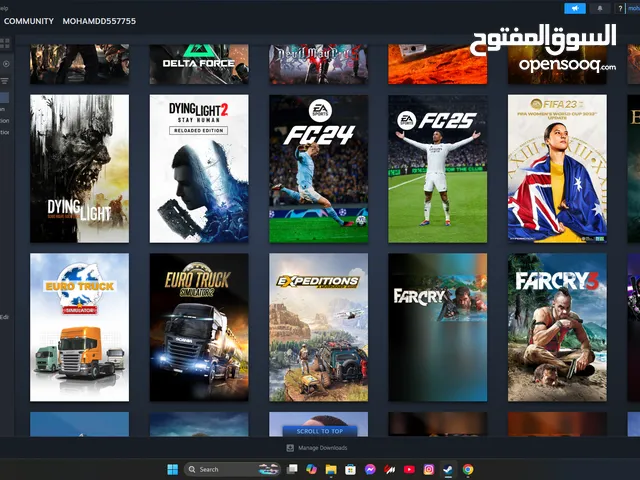Open Task View in the taskbar
Screen dimensions: 640x480
[292, 469]
